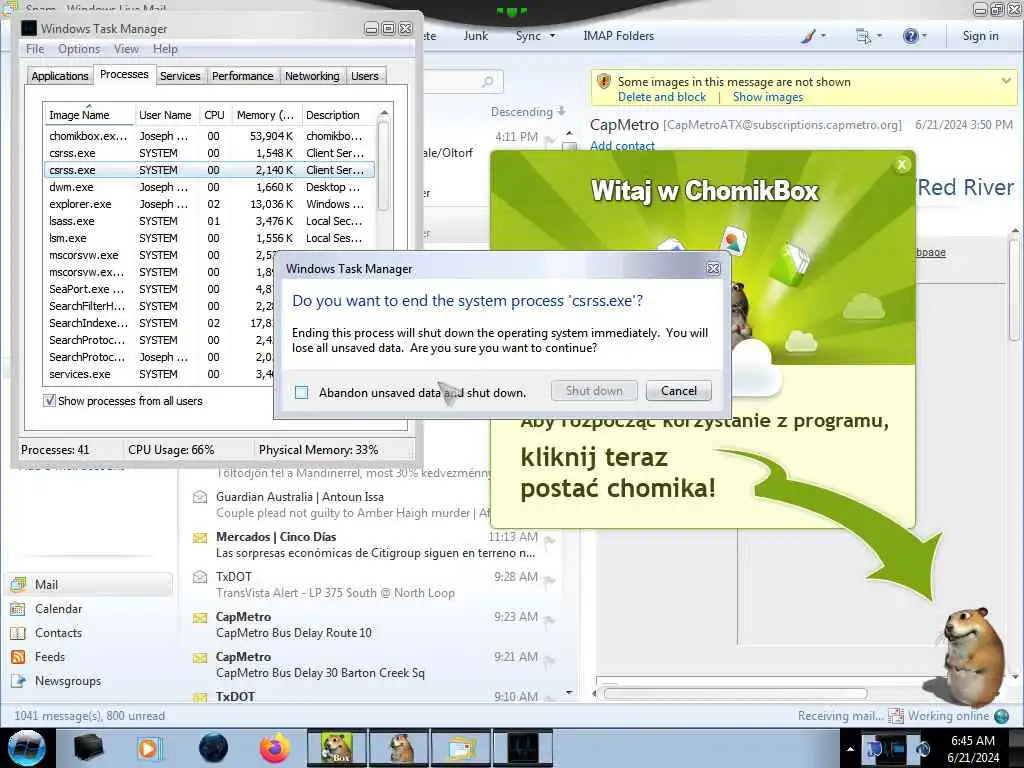The height and width of the screenshot is (768, 1024).
Task: Click envelope icon of CapMetro Barton Creek message
Action: (200, 658)
